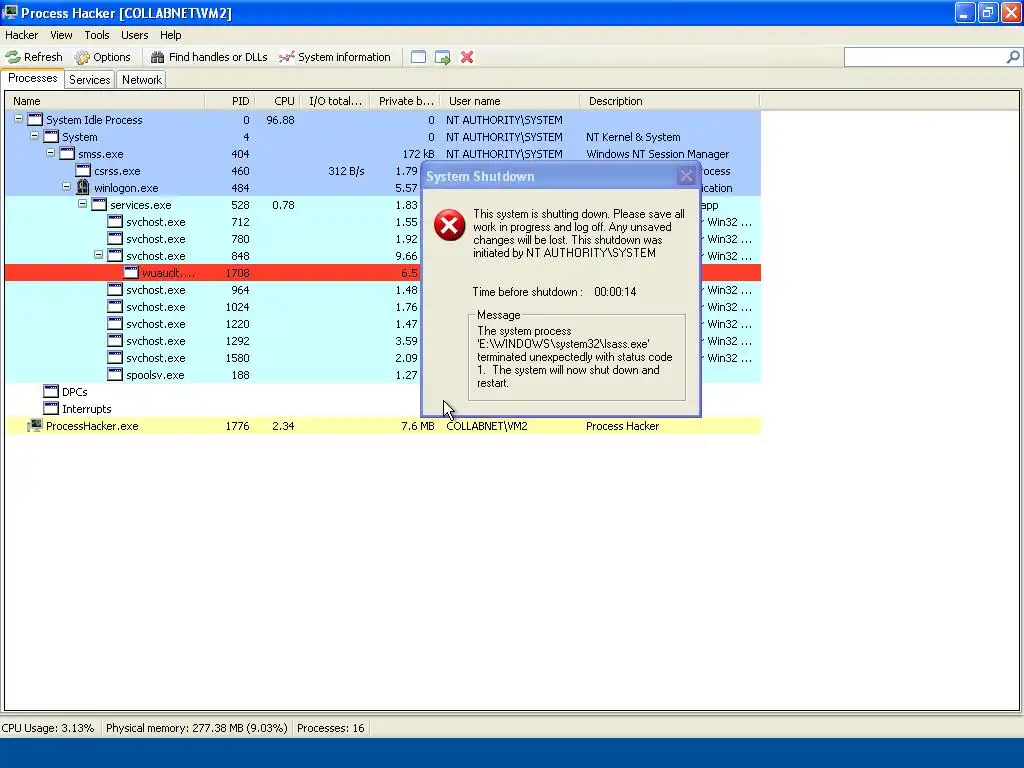Click the Process Hacker title bar icon
This screenshot has width=1024, height=768.
click(x=10, y=12)
